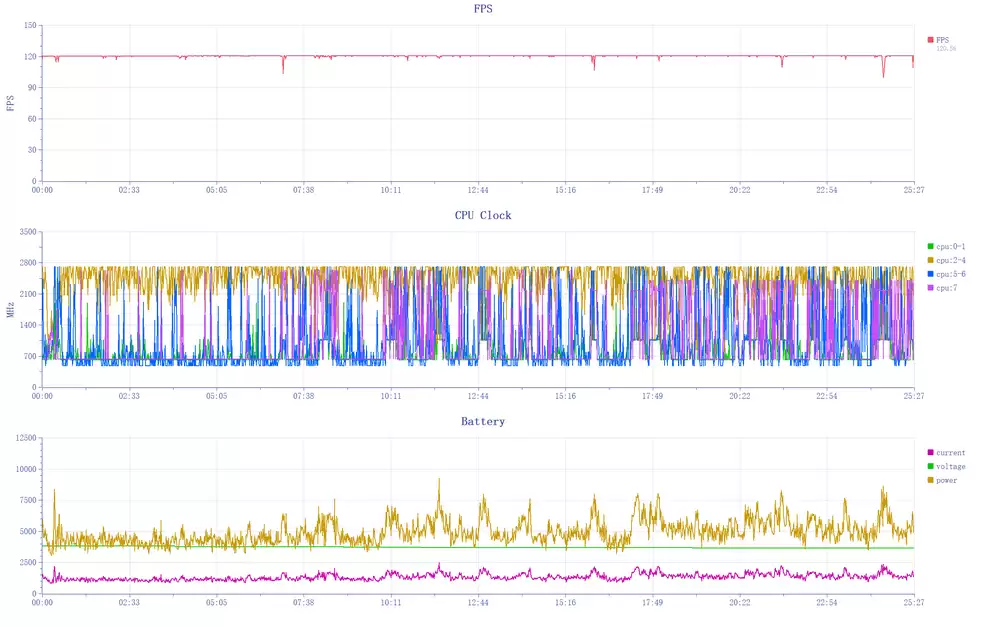Screen dimensions: 1000x627
Task: Select the FPS chart title
Action: 483,9
